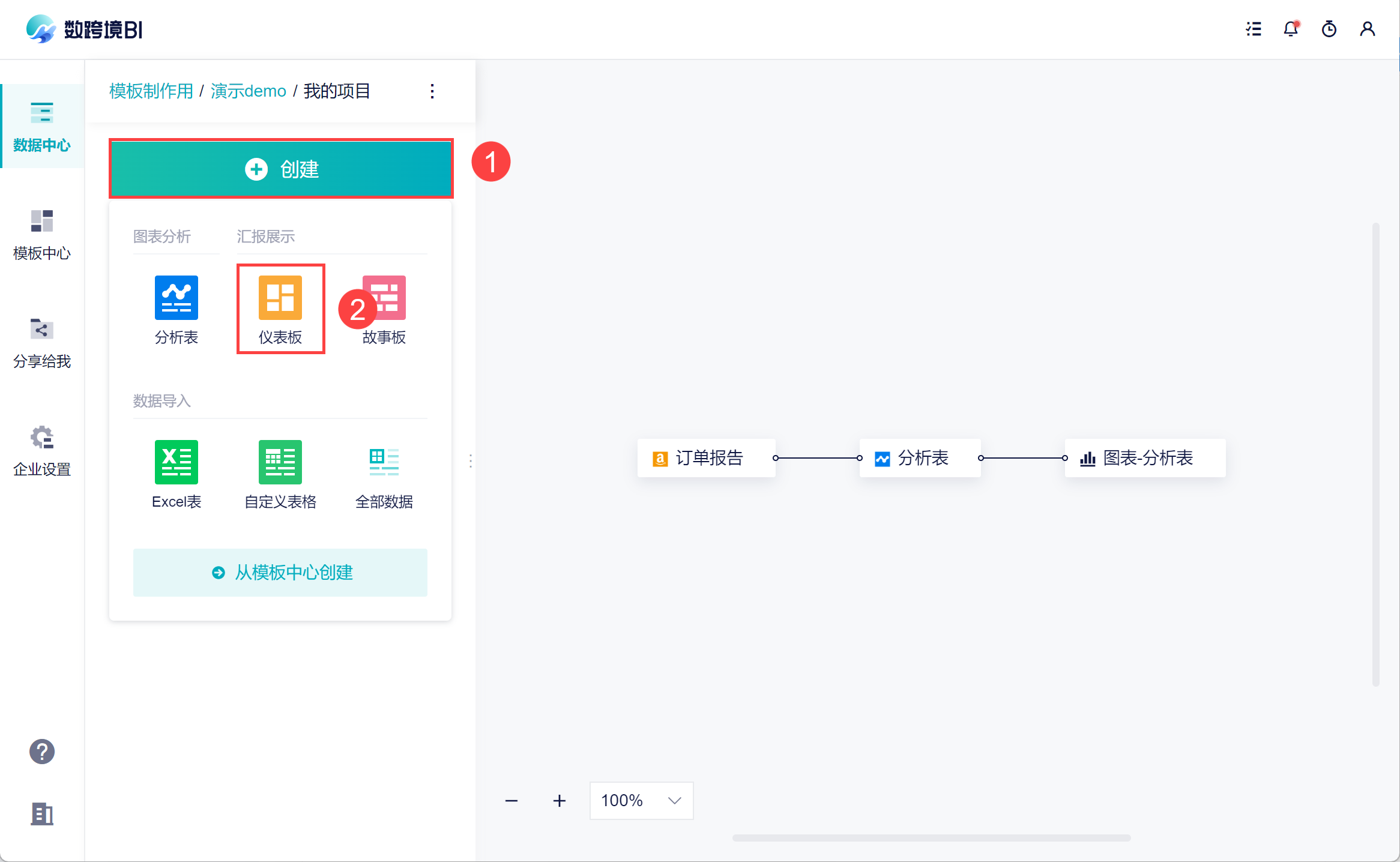This screenshot has height=862, width=1400.
Task: Zoom in with the plus button
Action: pos(560,801)
